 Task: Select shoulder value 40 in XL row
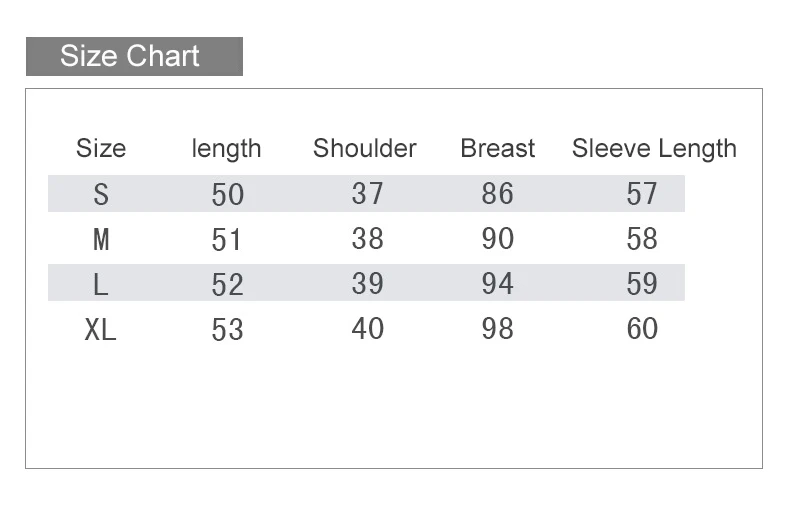tap(367, 329)
